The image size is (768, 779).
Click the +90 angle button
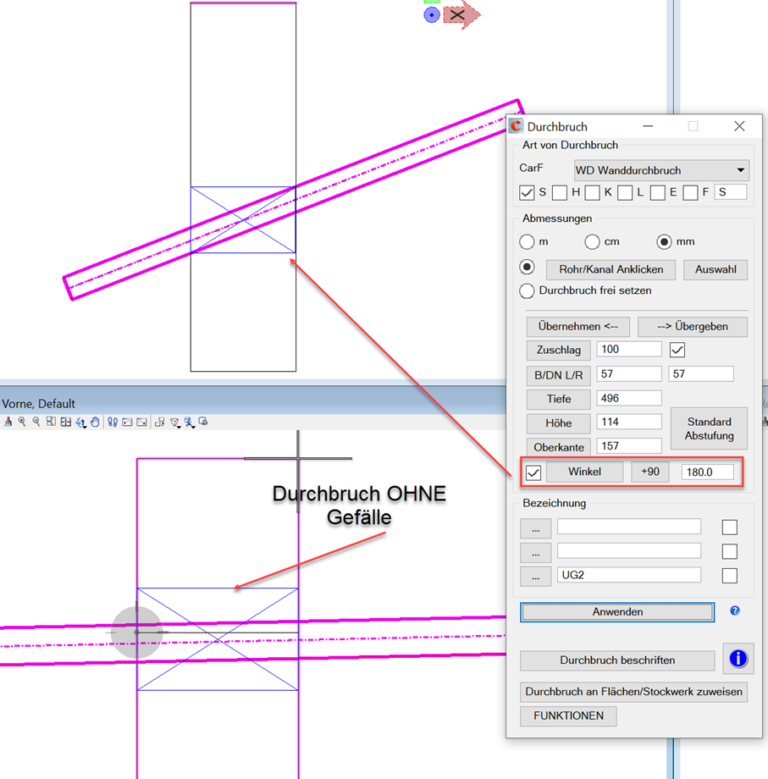click(650, 471)
